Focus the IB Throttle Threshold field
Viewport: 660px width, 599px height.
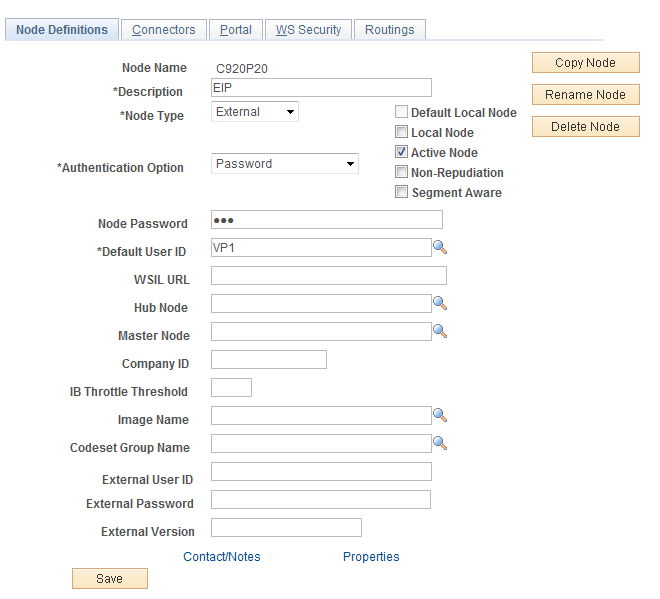(x=232, y=387)
